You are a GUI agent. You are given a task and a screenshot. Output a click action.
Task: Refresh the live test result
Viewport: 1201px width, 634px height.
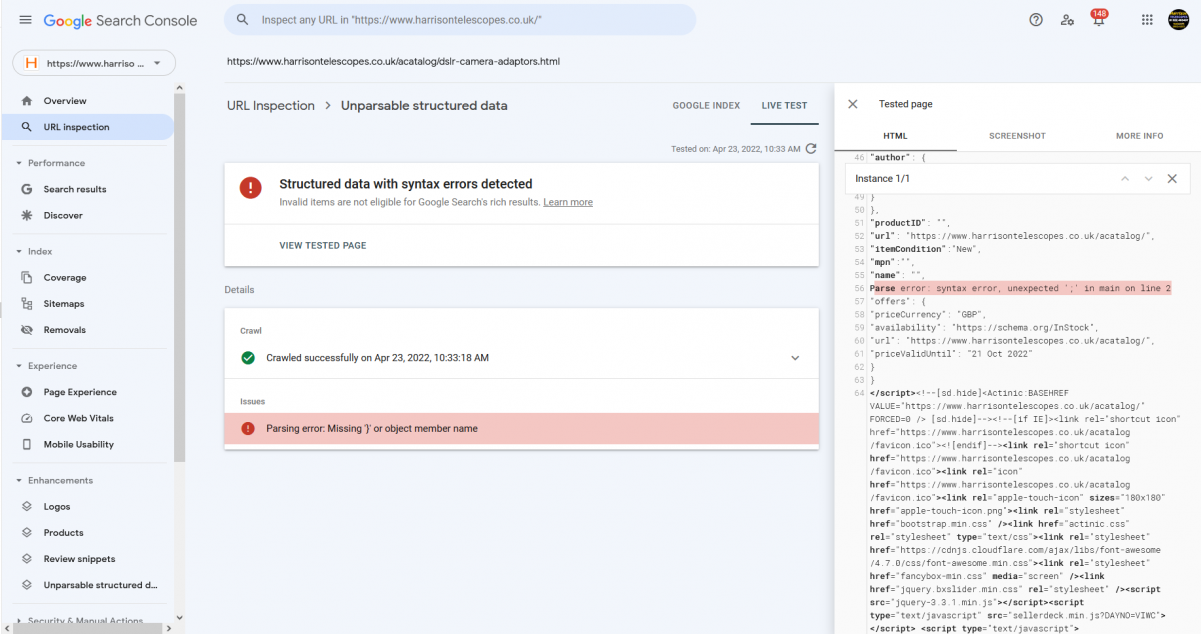[811, 149]
